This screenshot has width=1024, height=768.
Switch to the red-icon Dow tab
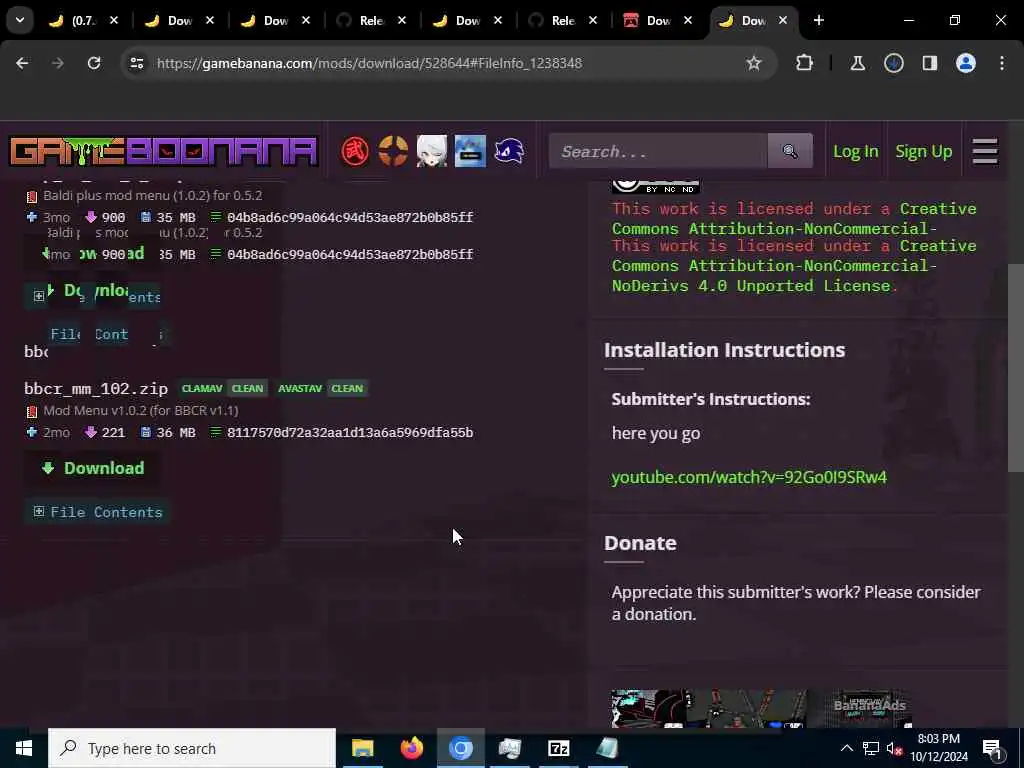[x=657, y=20]
